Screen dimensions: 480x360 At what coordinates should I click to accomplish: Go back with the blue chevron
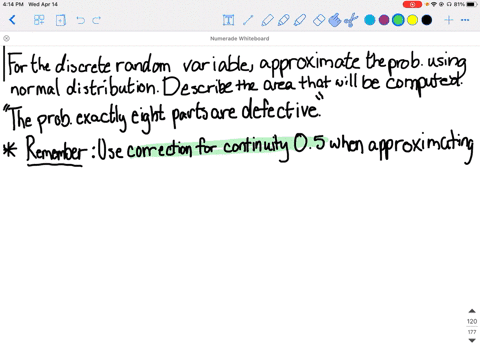point(12,20)
